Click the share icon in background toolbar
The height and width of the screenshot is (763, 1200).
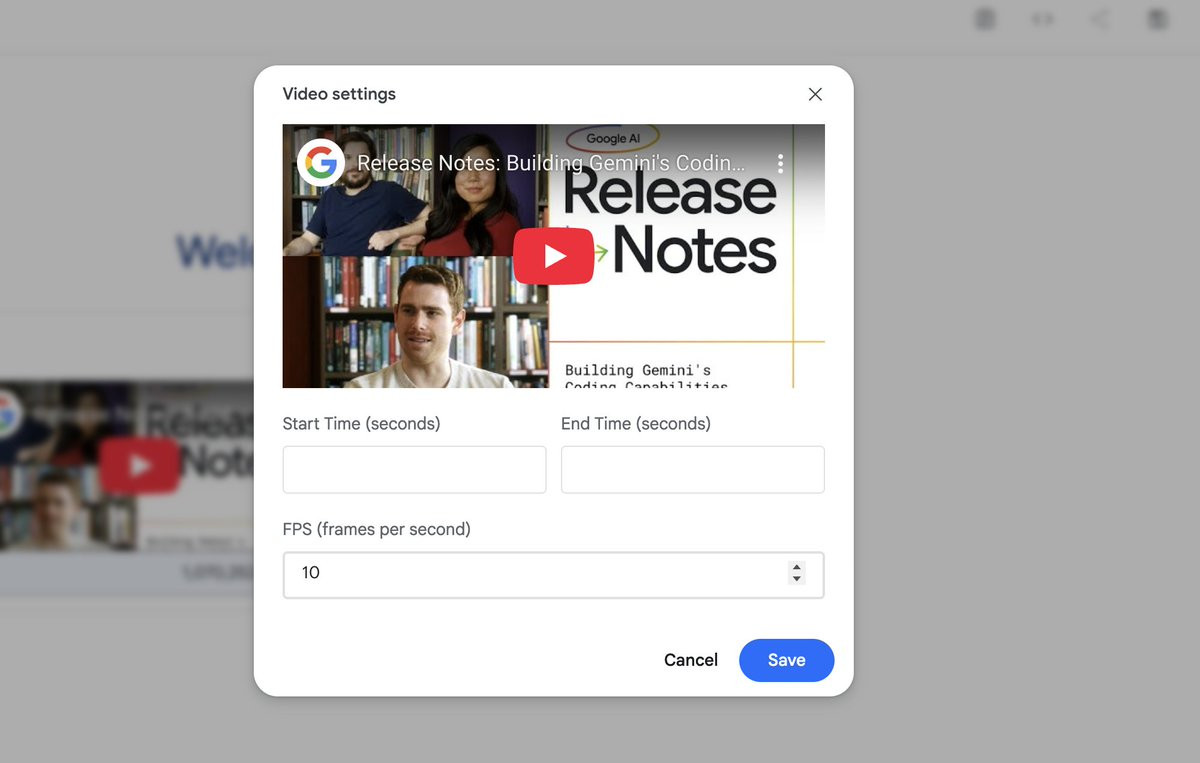coord(1100,19)
